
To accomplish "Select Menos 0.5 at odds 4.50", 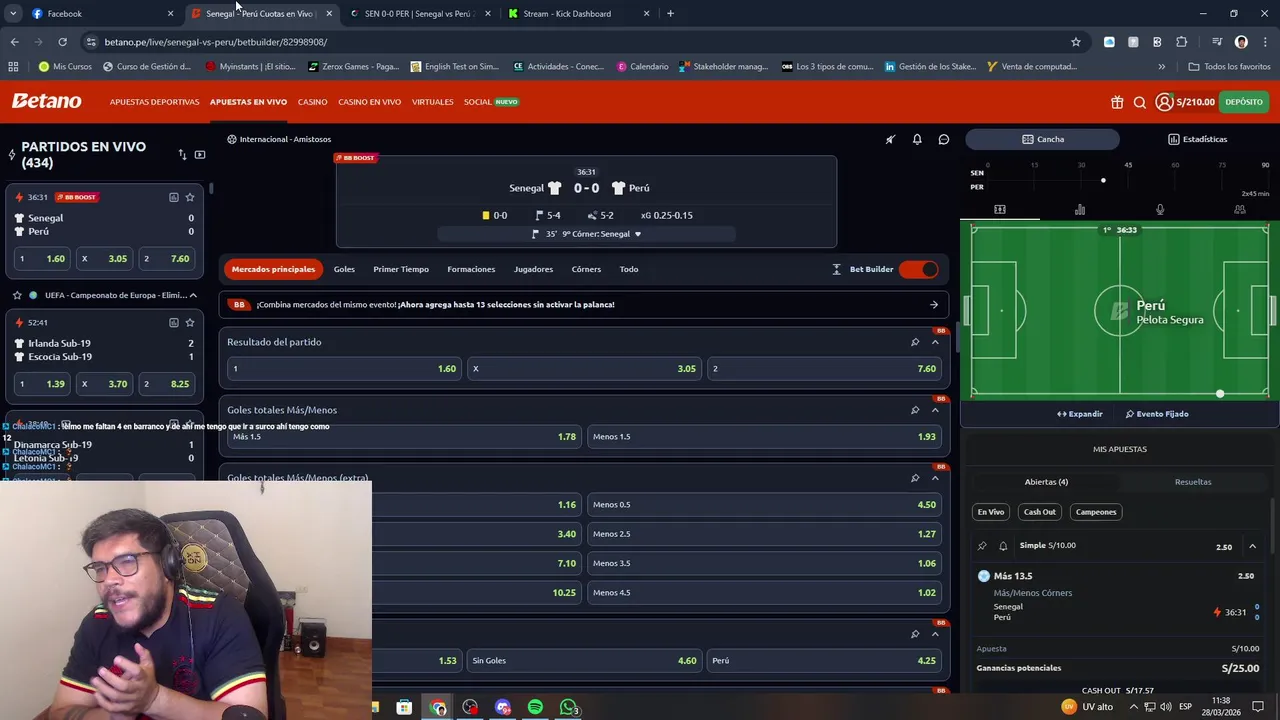I will tap(764, 505).
